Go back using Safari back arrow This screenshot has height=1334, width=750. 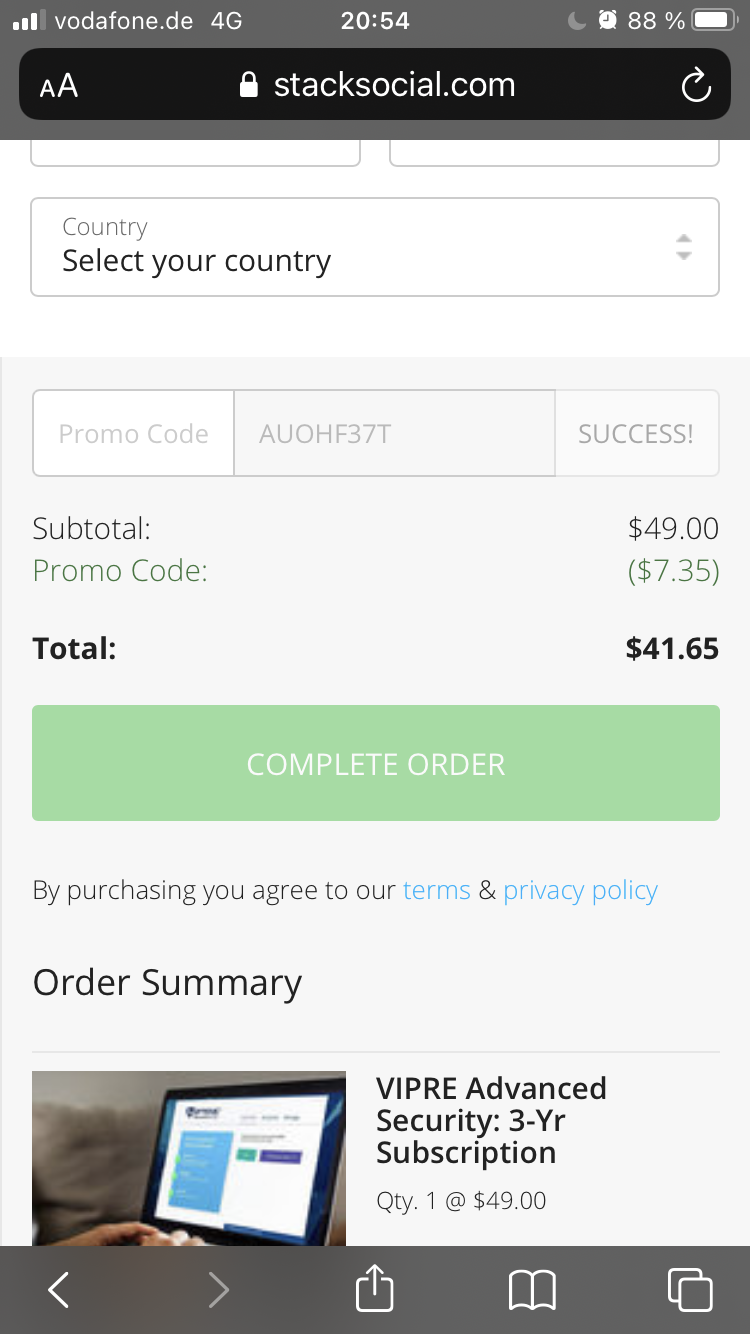[59, 1290]
